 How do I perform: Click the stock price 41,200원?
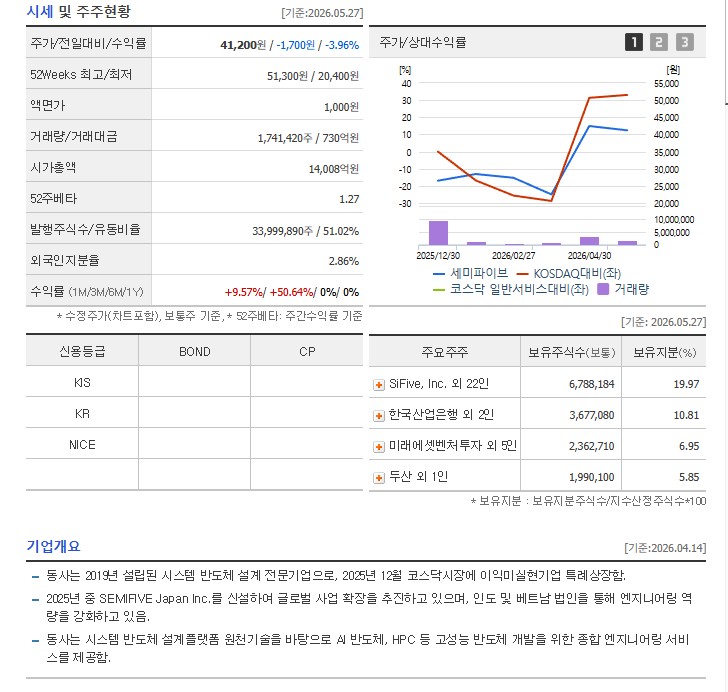point(243,45)
